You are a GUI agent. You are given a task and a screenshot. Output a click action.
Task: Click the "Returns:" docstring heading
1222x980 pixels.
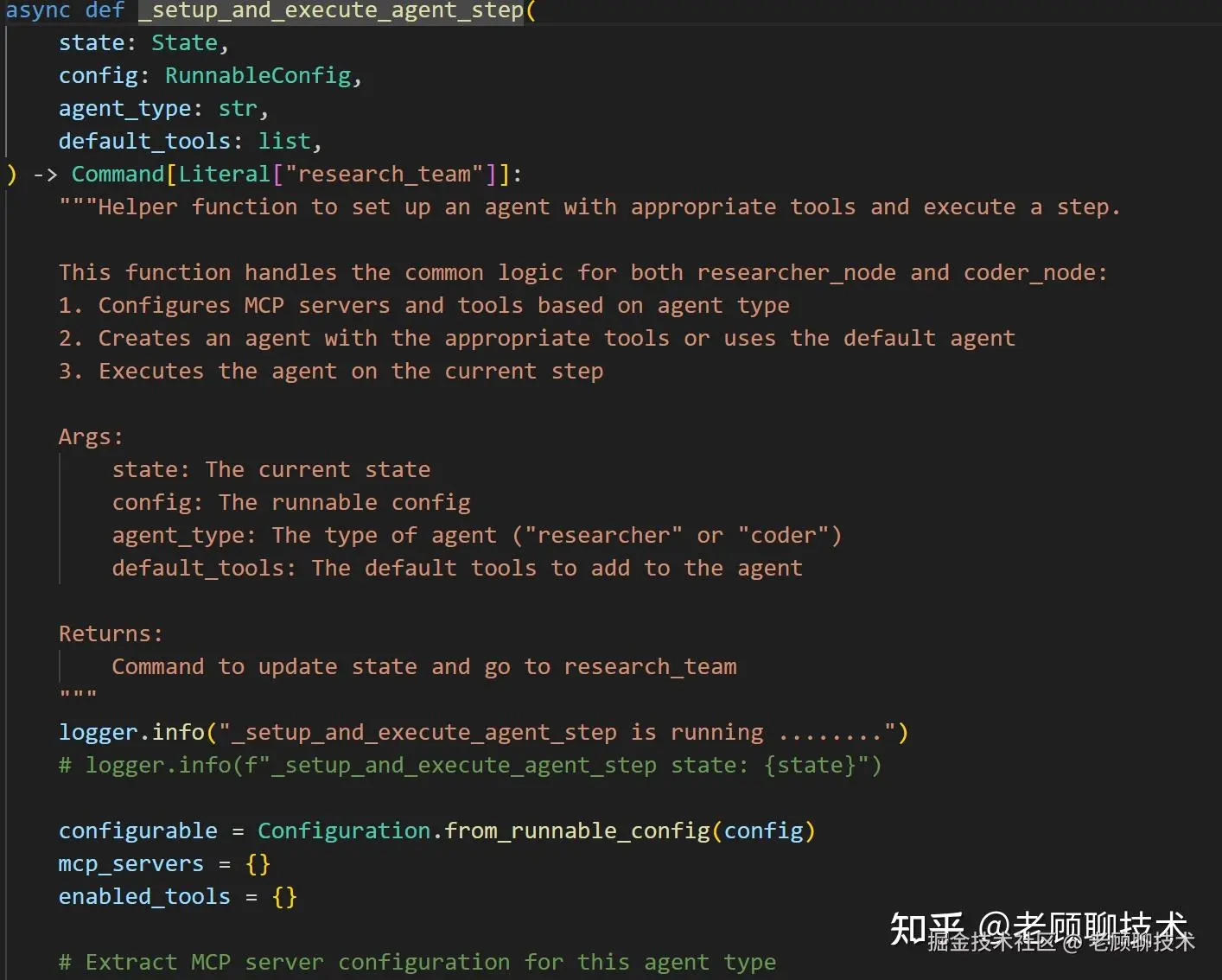[x=111, y=634]
